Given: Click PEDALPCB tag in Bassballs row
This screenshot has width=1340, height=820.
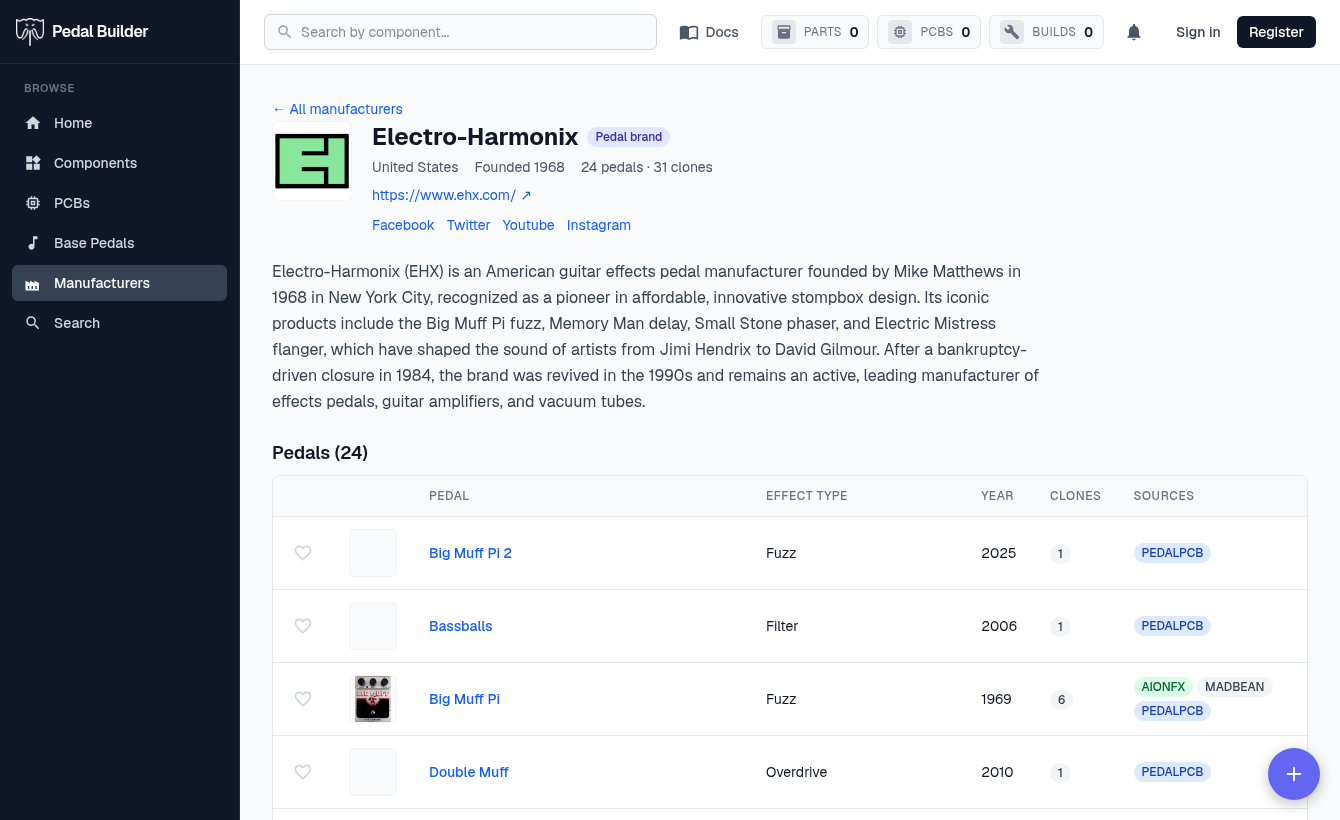Looking at the screenshot, I should click(1172, 626).
